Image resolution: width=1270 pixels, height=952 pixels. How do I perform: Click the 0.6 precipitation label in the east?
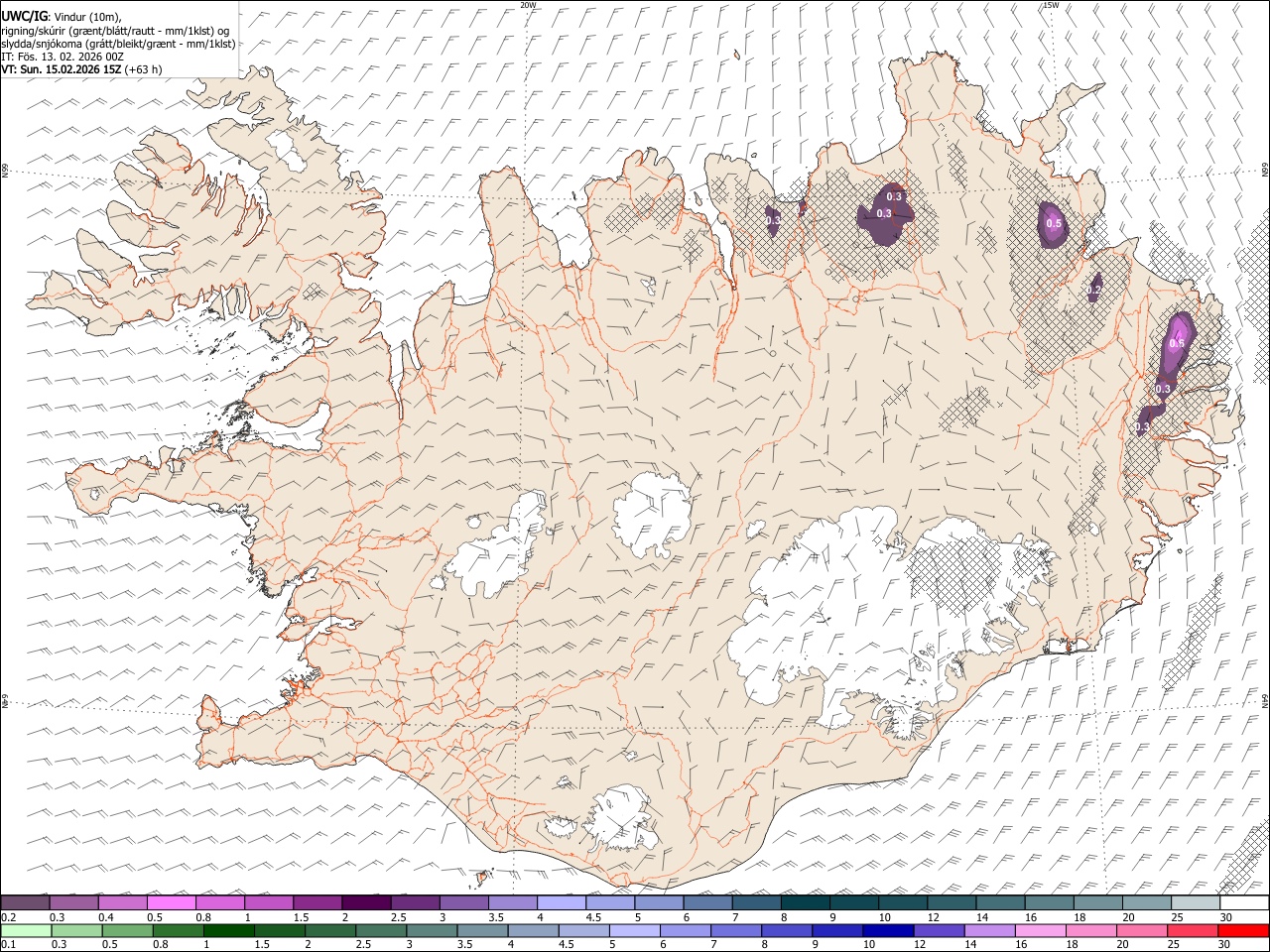click(1177, 343)
